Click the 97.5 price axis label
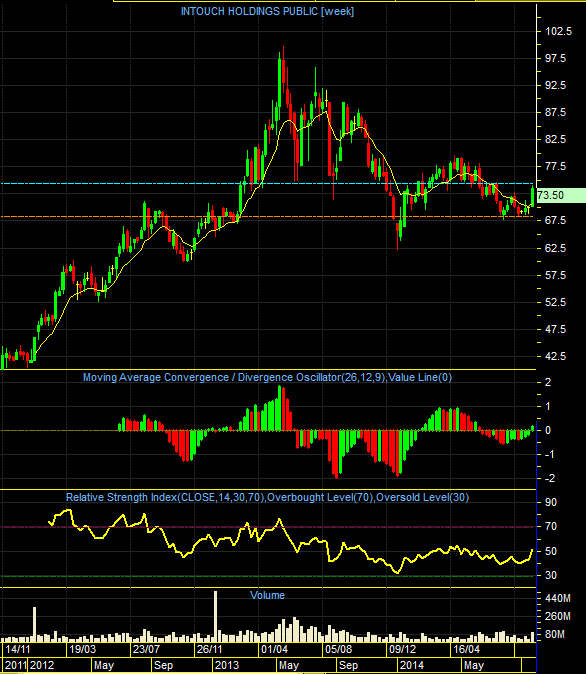Viewport: 586px width, 674px height. [555, 58]
